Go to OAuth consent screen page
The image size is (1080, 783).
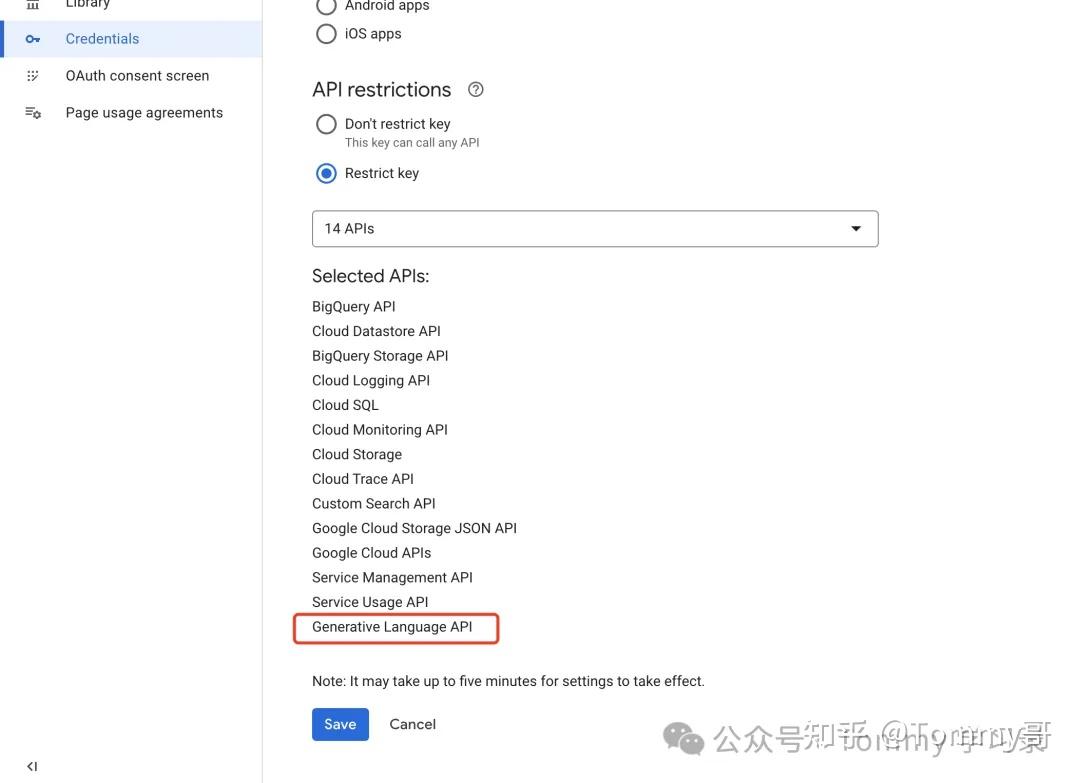(x=137, y=76)
